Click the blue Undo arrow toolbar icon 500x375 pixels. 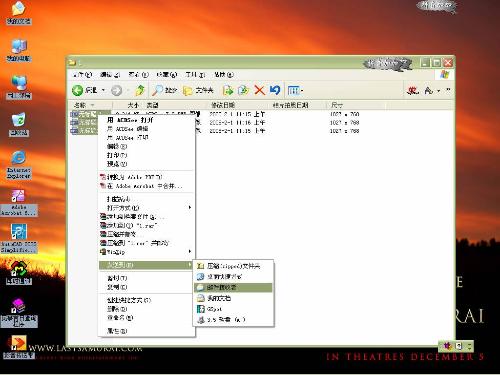[x=275, y=90]
